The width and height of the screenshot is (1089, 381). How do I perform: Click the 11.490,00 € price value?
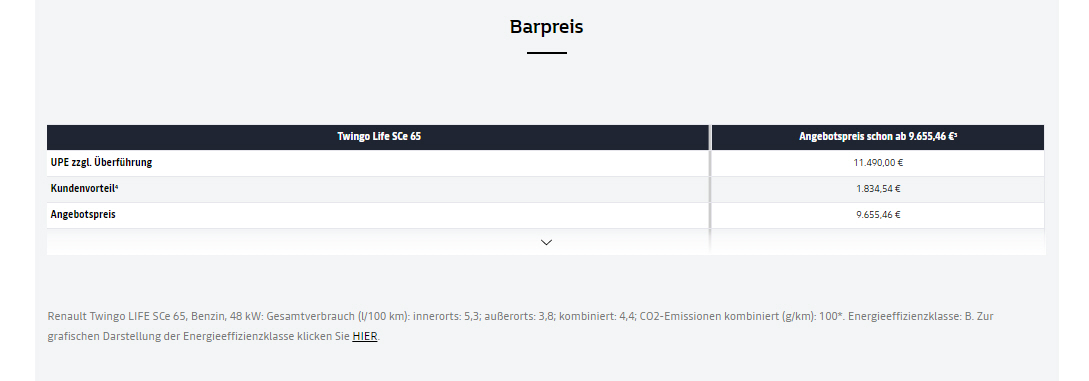(x=878, y=163)
